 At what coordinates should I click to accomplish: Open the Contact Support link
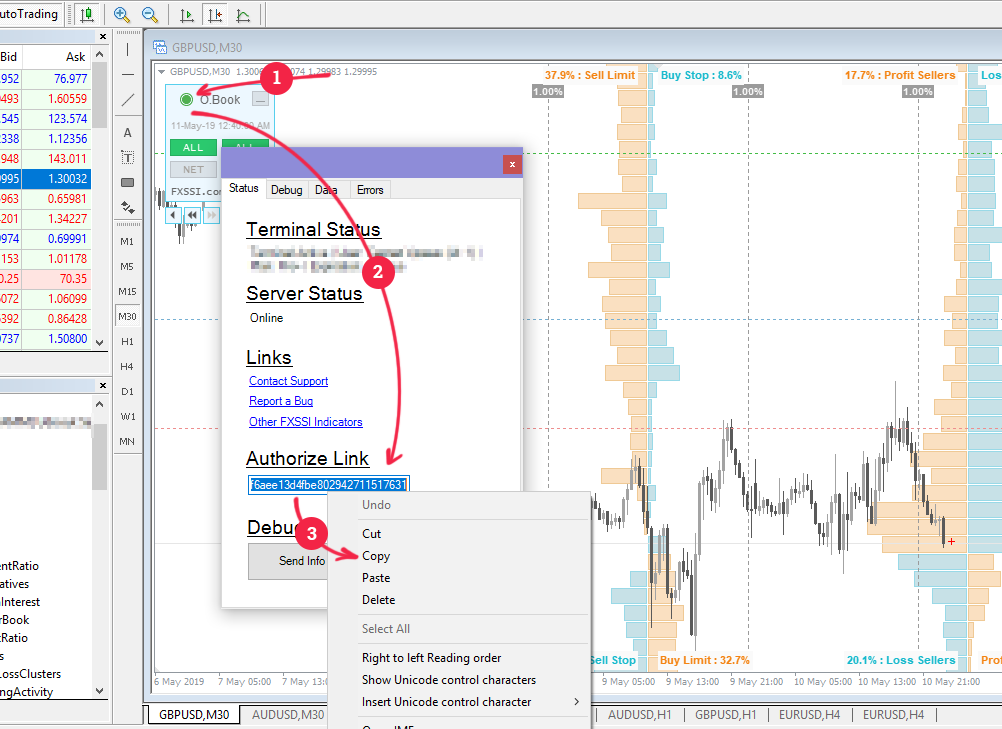[288, 381]
